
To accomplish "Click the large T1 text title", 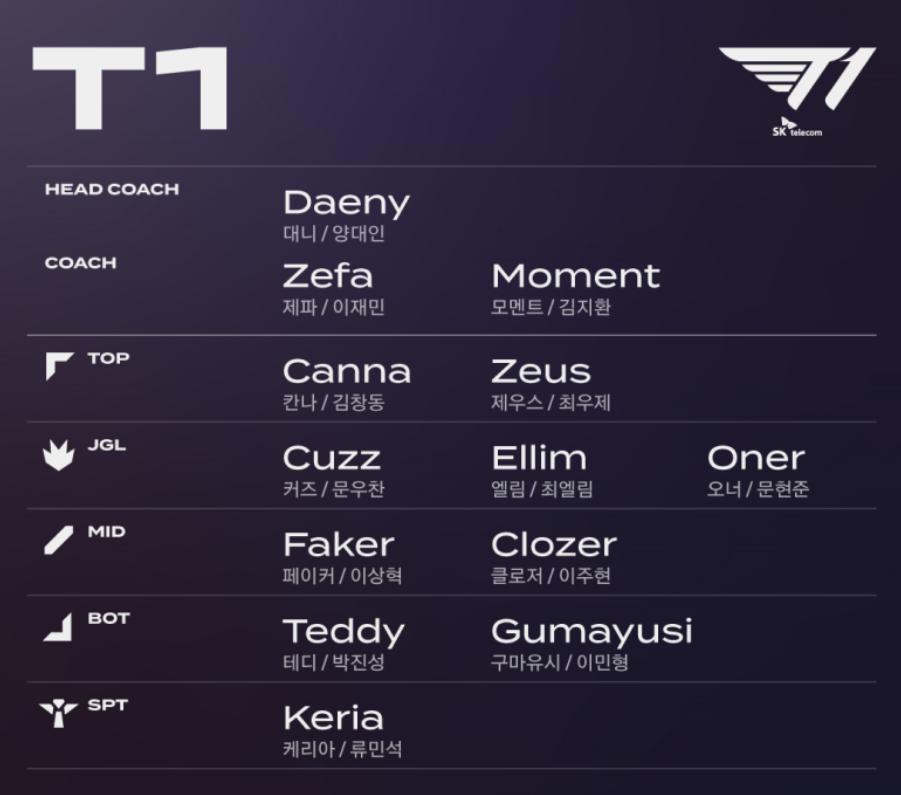I will pyautogui.click(x=130, y=88).
